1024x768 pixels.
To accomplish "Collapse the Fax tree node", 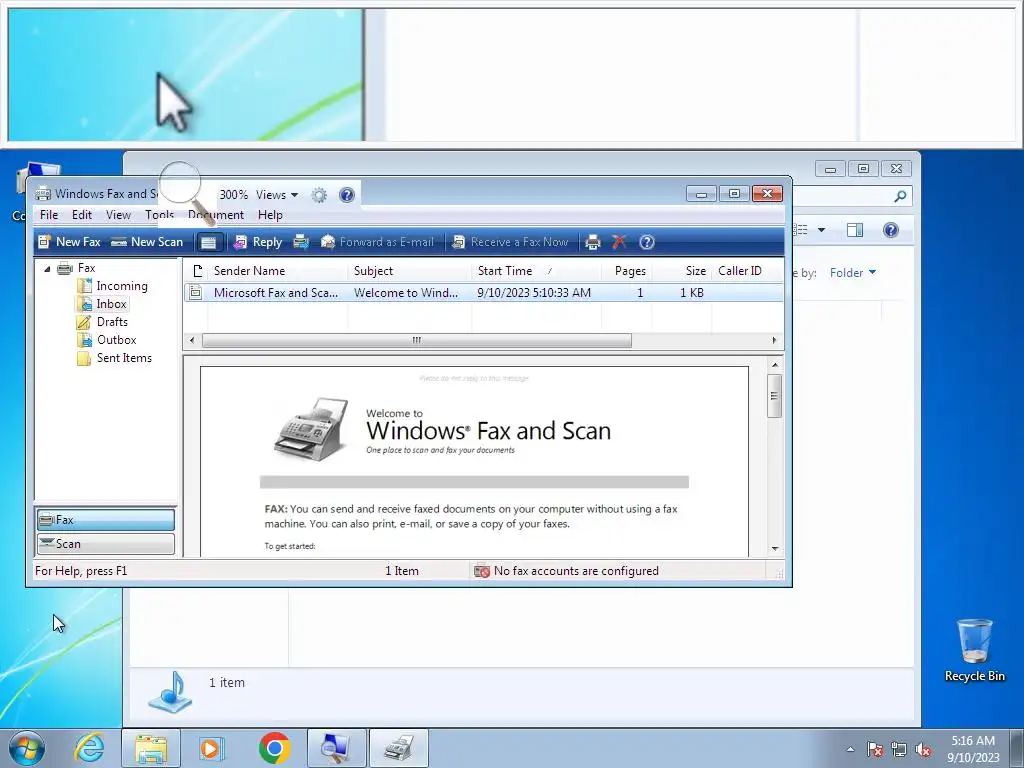I will [x=47, y=268].
